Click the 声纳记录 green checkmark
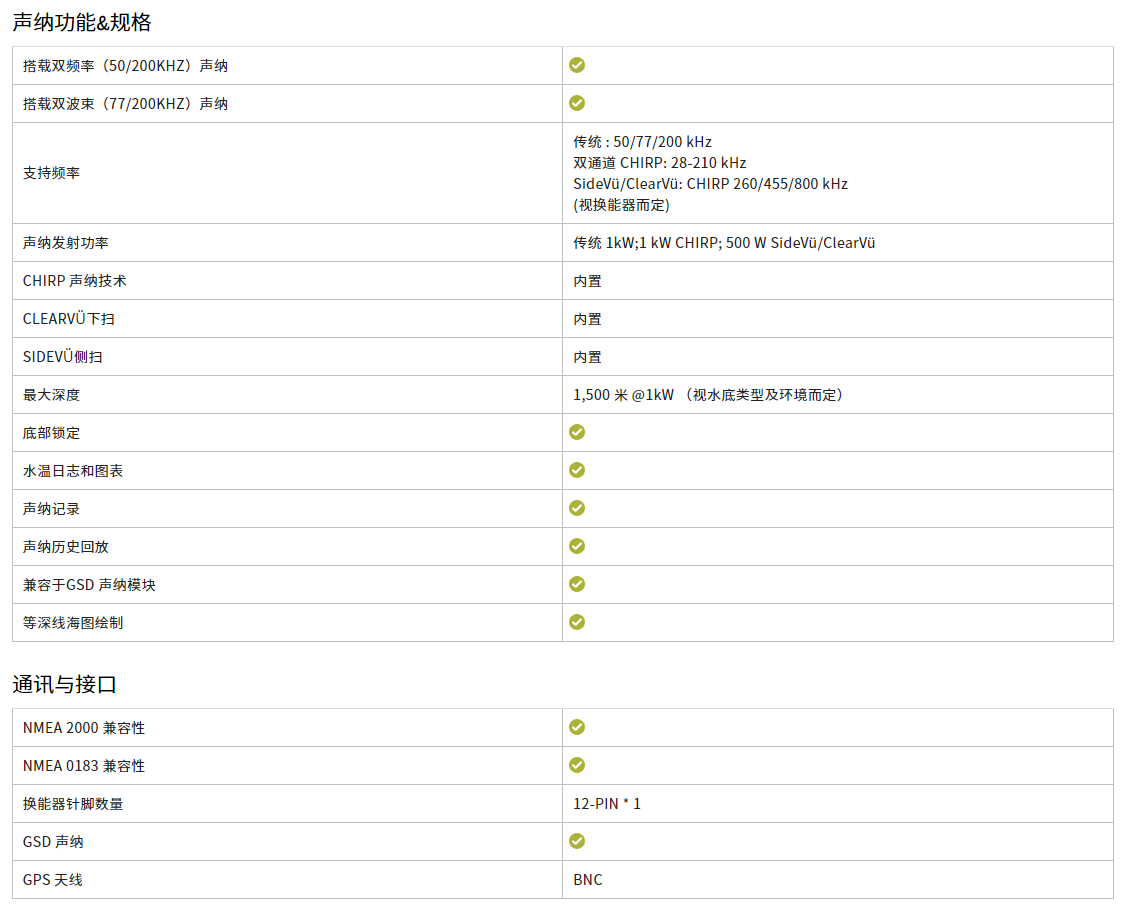This screenshot has height=916, width=1141. click(x=577, y=508)
